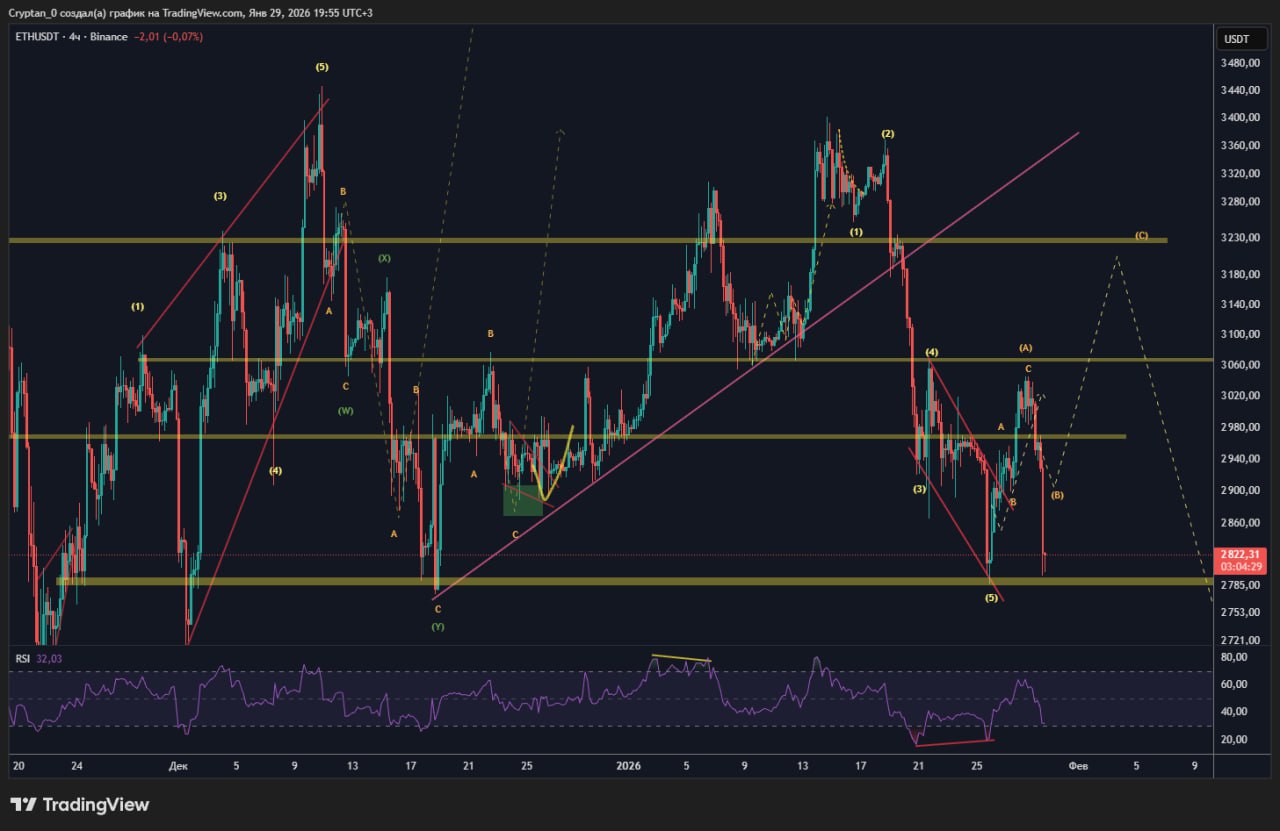Click the ETHUSDT symbol title
Image resolution: width=1280 pixels, height=831 pixels.
[x=36, y=37]
